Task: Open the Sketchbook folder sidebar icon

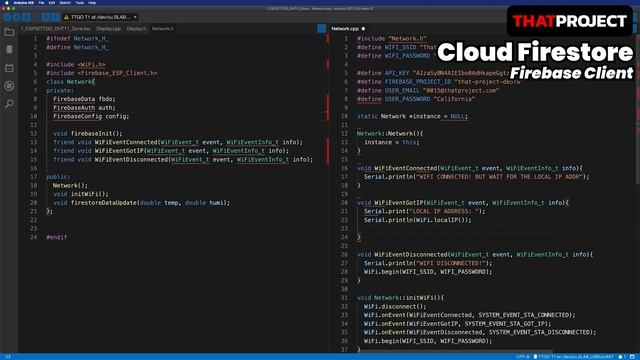Action: click(x=9, y=32)
